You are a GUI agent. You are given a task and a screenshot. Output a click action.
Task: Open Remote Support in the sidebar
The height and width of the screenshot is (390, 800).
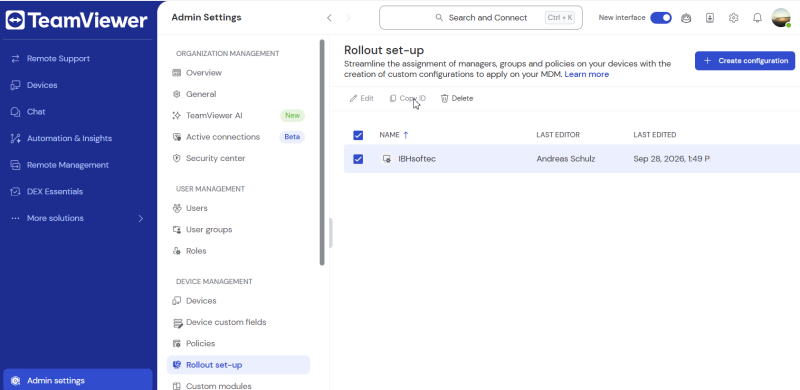(x=58, y=59)
